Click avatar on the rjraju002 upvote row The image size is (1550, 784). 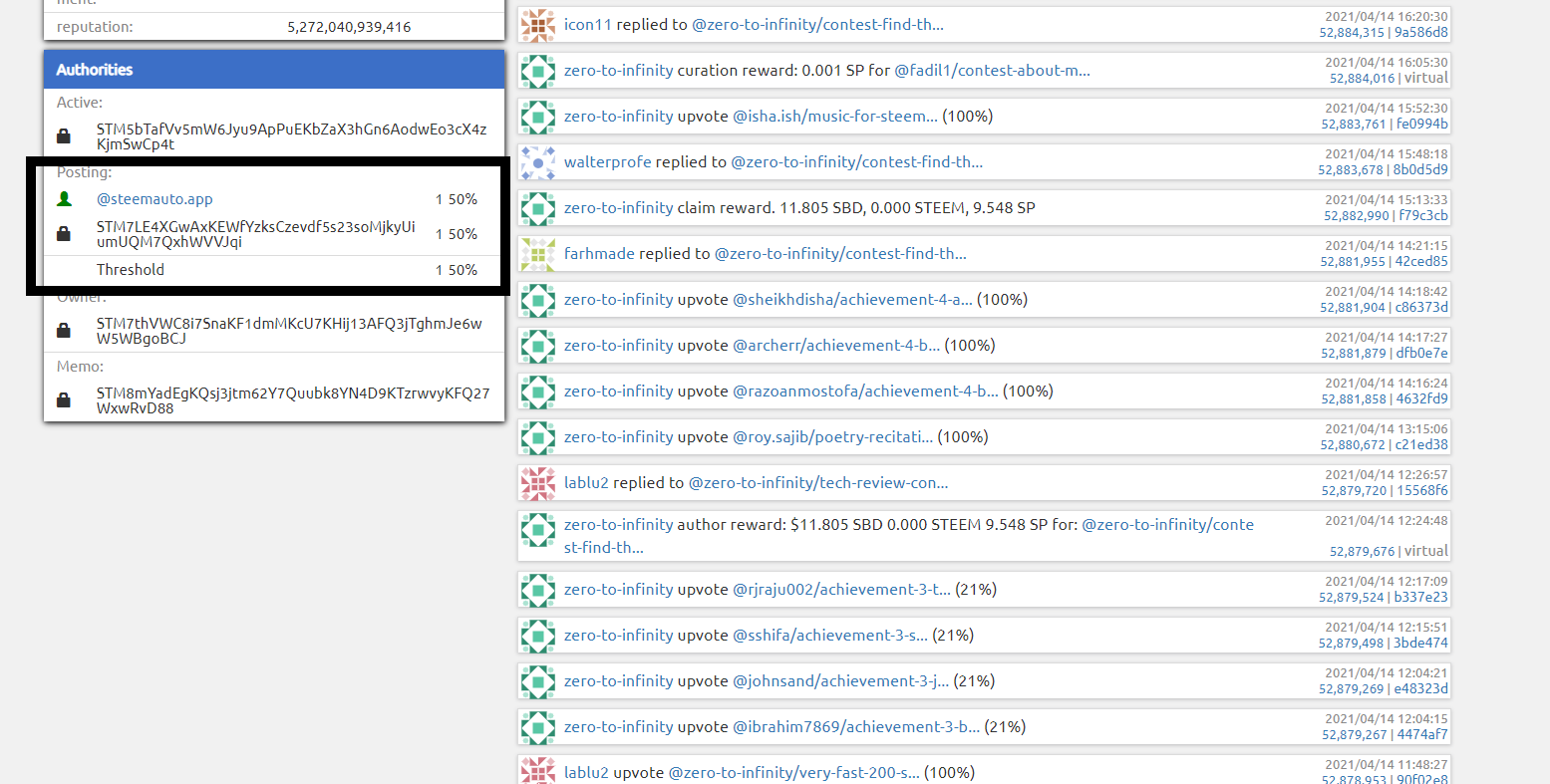click(x=538, y=590)
